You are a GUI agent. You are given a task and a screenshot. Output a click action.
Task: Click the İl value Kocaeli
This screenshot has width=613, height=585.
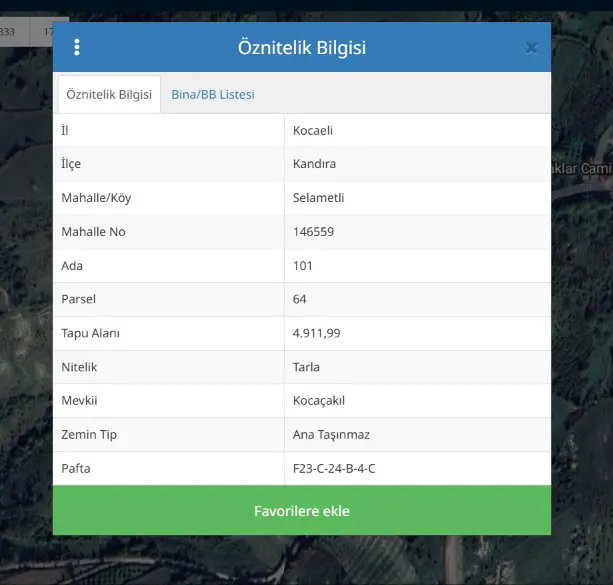coord(313,131)
